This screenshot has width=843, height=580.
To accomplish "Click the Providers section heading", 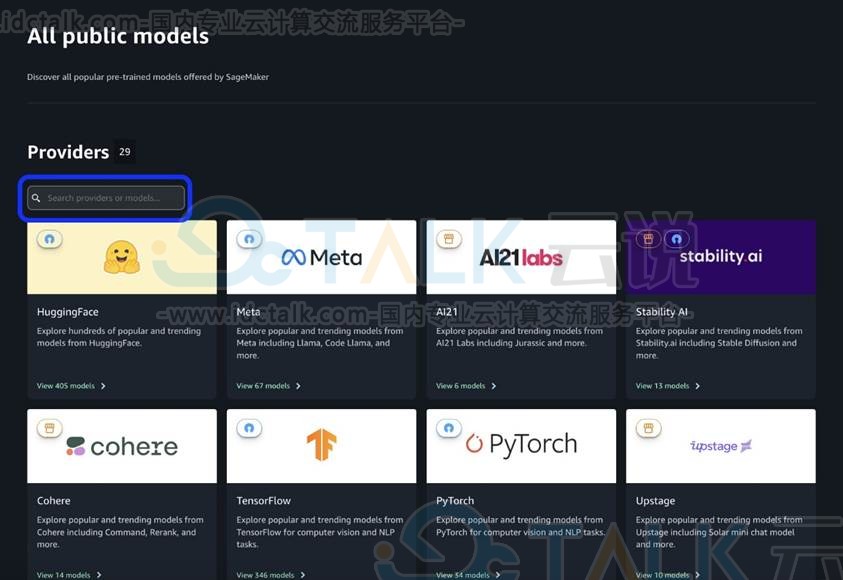I will 68,152.
